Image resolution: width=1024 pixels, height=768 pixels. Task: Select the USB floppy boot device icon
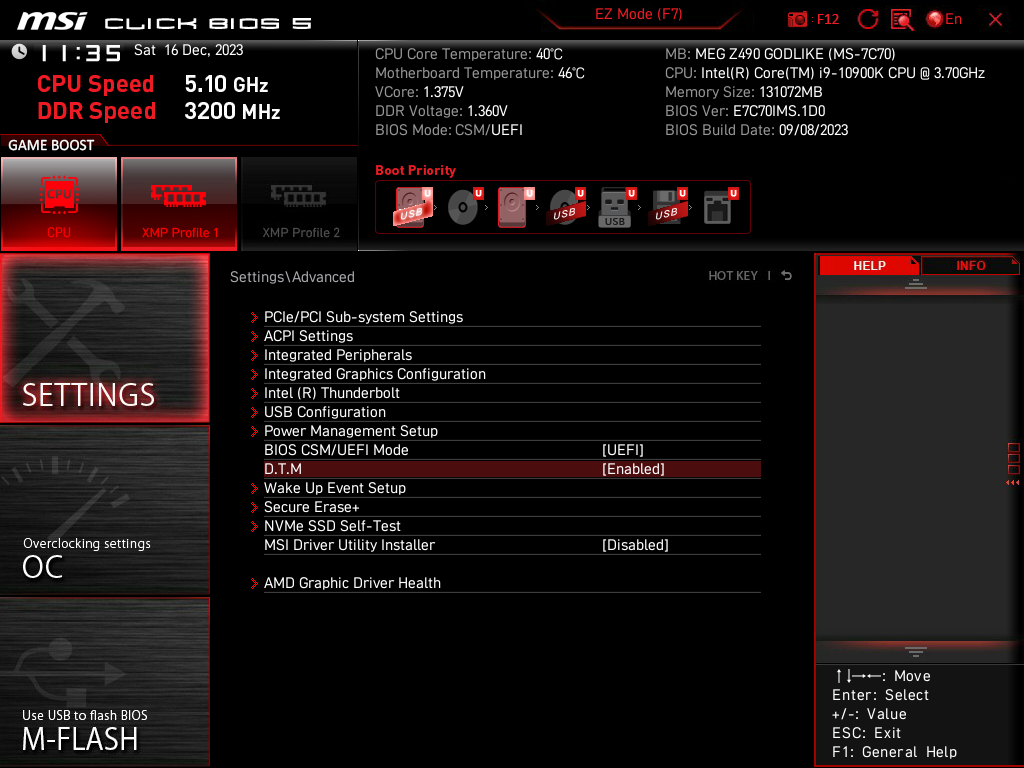pyautogui.click(x=667, y=207)
